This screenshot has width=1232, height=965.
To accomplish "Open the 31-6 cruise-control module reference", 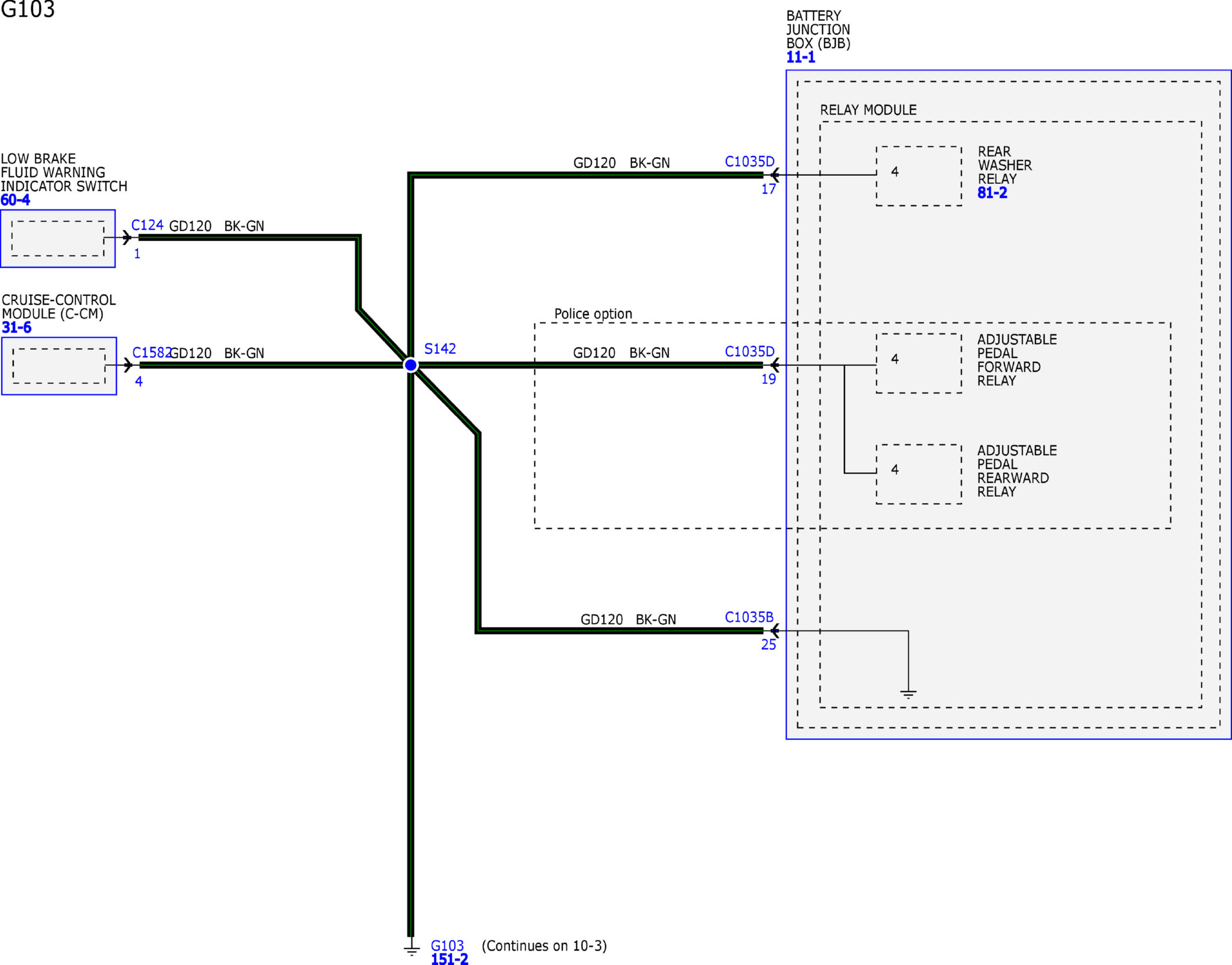I will coord(16,327).
